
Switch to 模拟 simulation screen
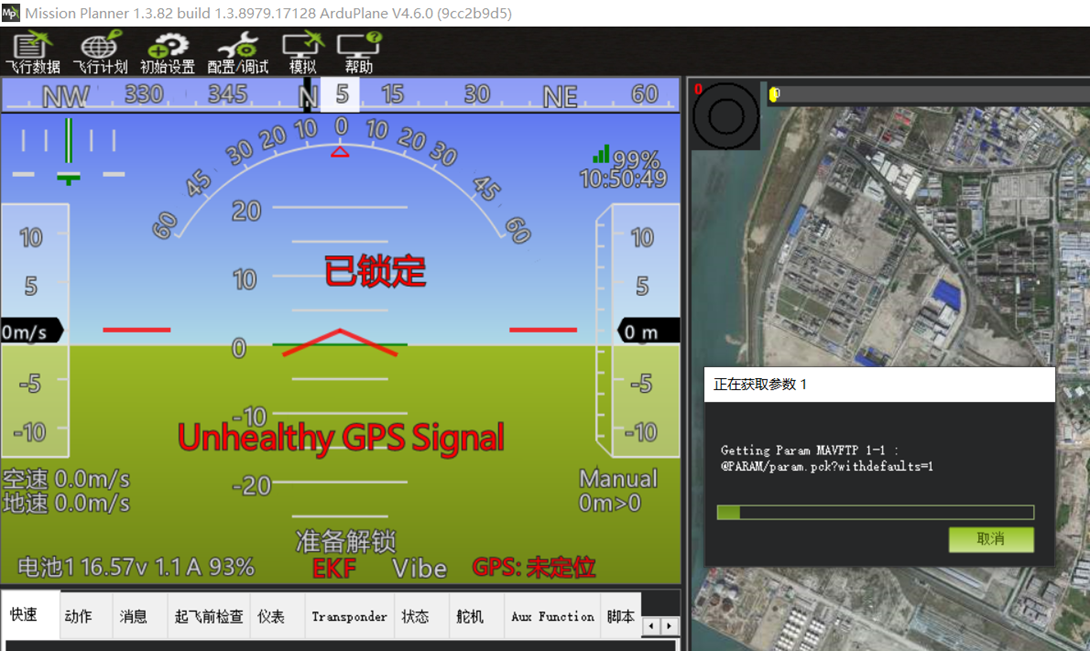pyautogui.click(x=302, y=52)
